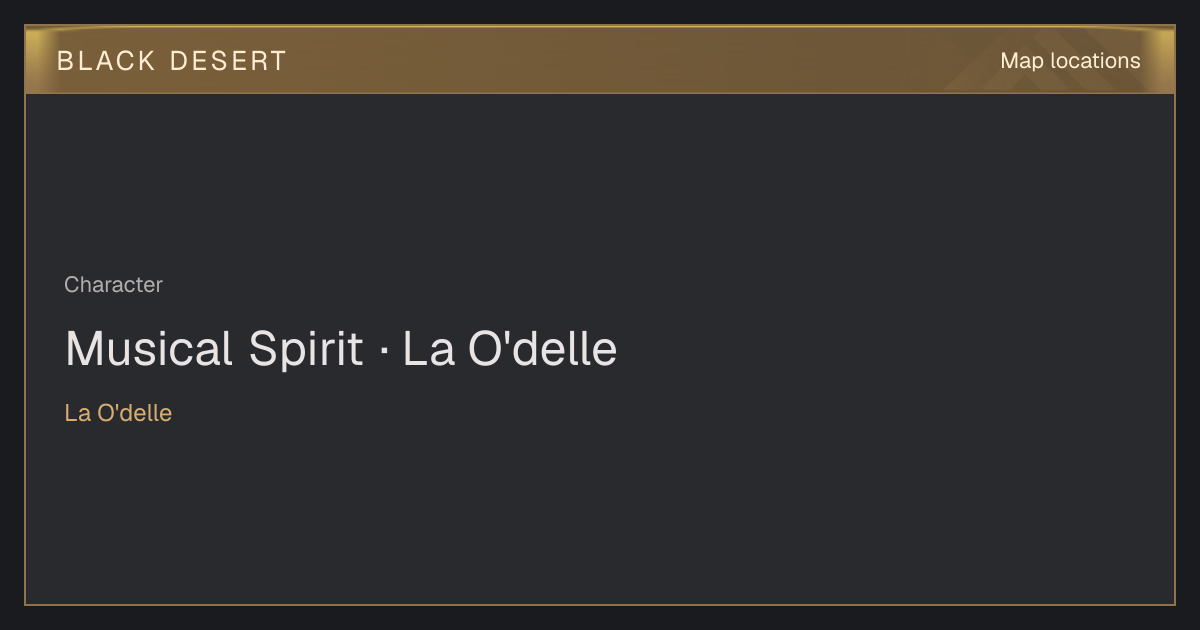
Task: Click La O'delle within the large heading
Action: tap(510, 349)
